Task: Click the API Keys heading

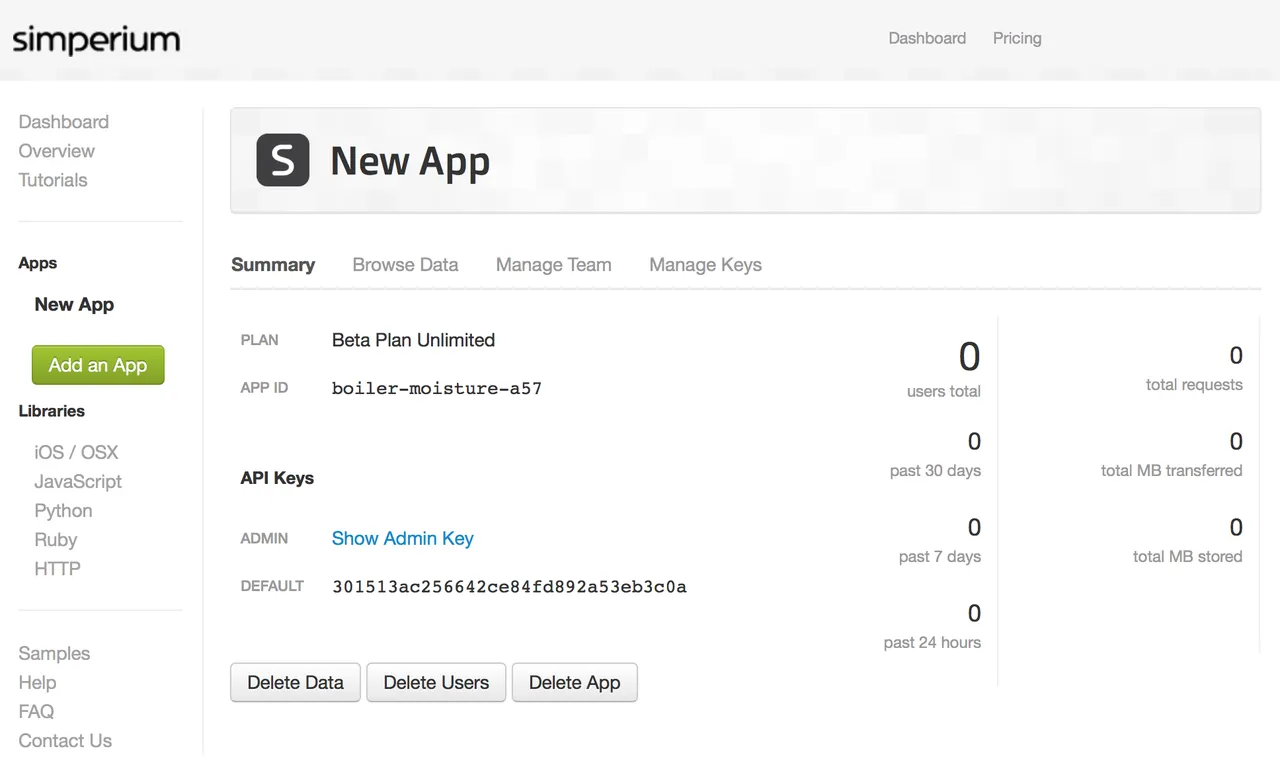Action: point(277,478)
